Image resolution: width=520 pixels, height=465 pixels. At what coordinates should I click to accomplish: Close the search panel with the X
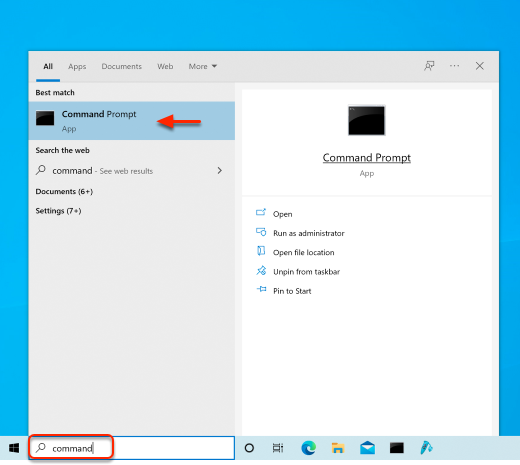[480, 66]
